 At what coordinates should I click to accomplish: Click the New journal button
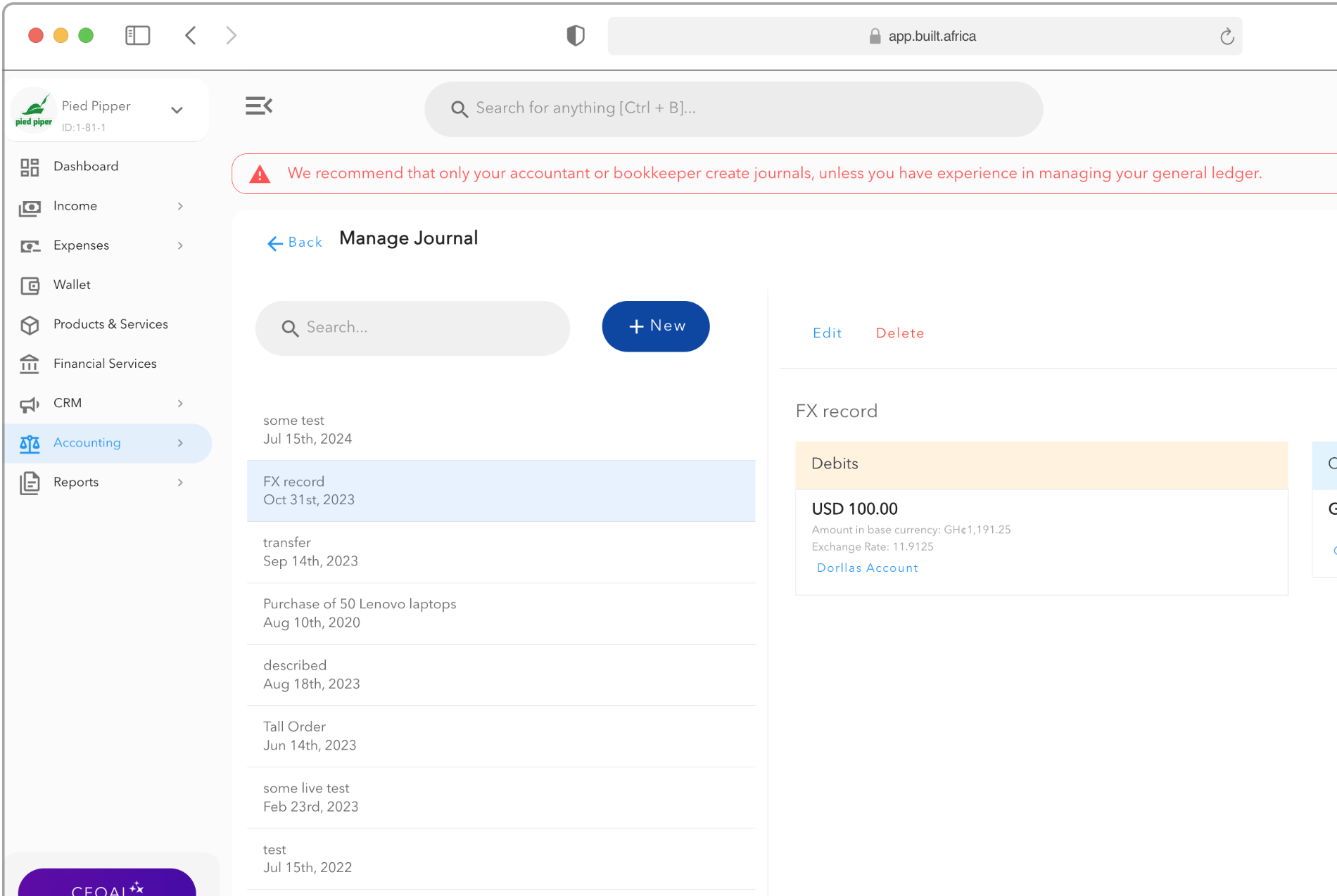click(x=655, y=326)
